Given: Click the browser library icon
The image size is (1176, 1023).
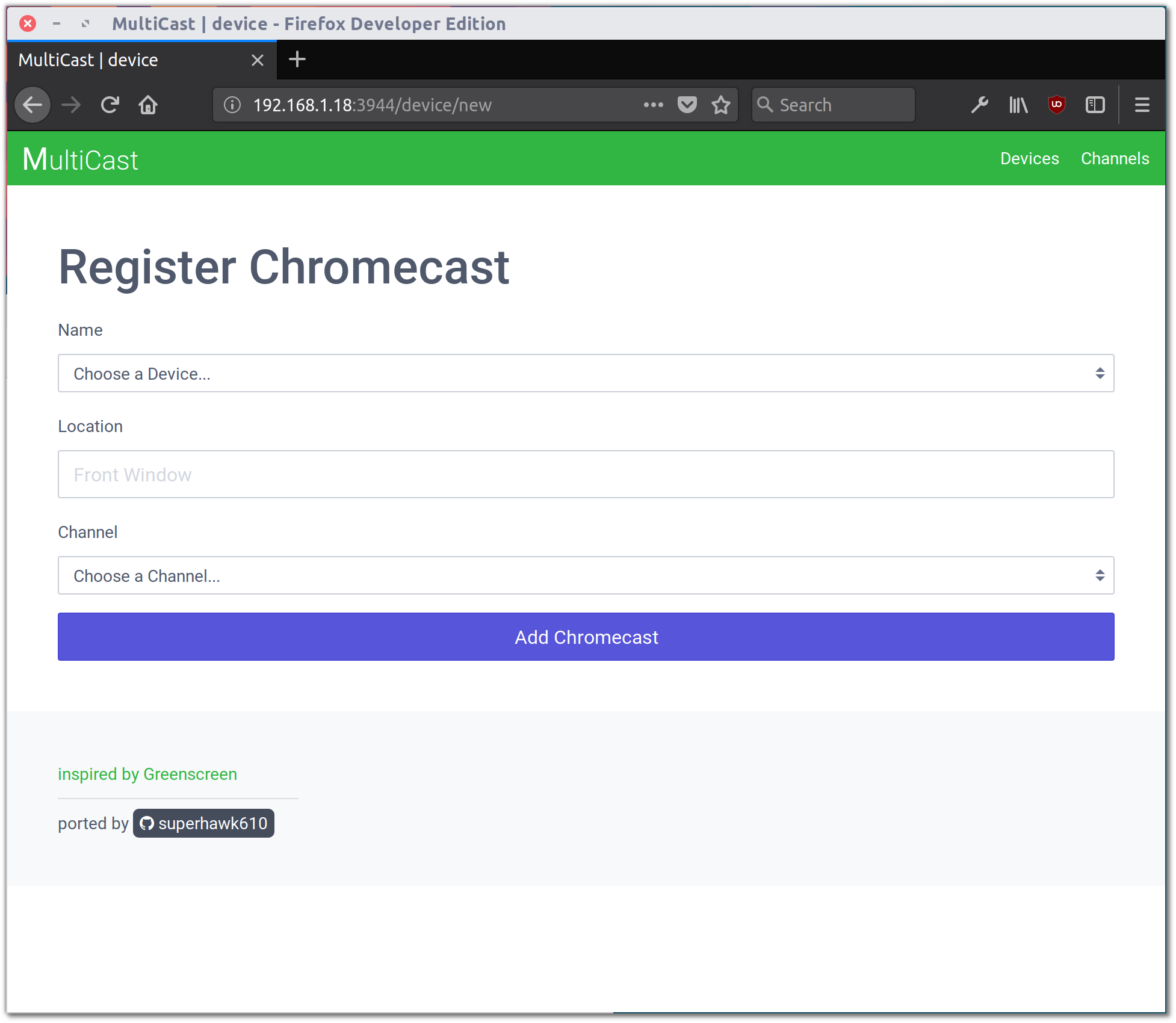Looking at the screenshot, I should pyautogui.click(x=1020, y=105).
